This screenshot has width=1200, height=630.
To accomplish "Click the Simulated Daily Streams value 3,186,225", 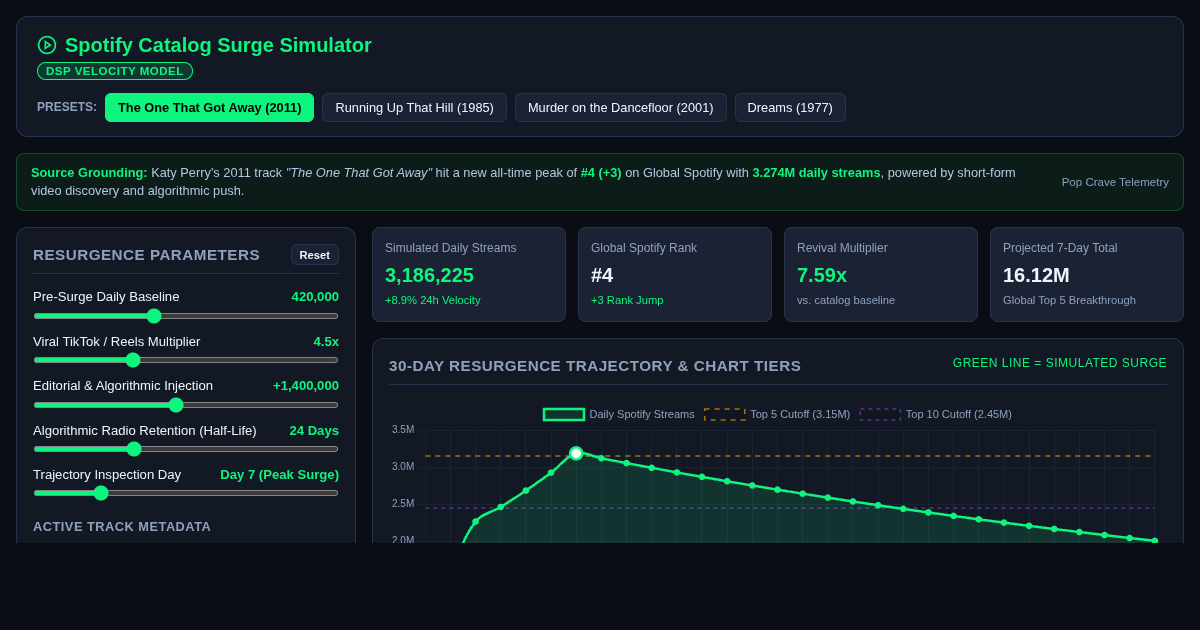I will pos(430,275).
